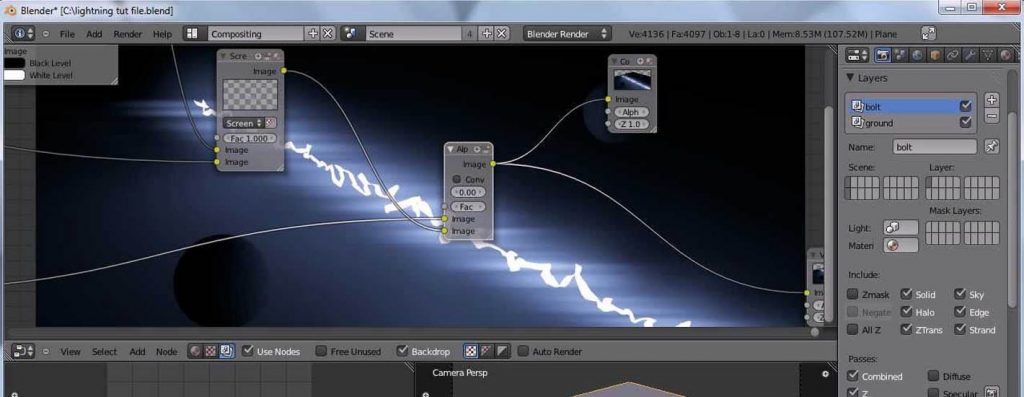Switch to Object Data properties tab

coord(989,56)
